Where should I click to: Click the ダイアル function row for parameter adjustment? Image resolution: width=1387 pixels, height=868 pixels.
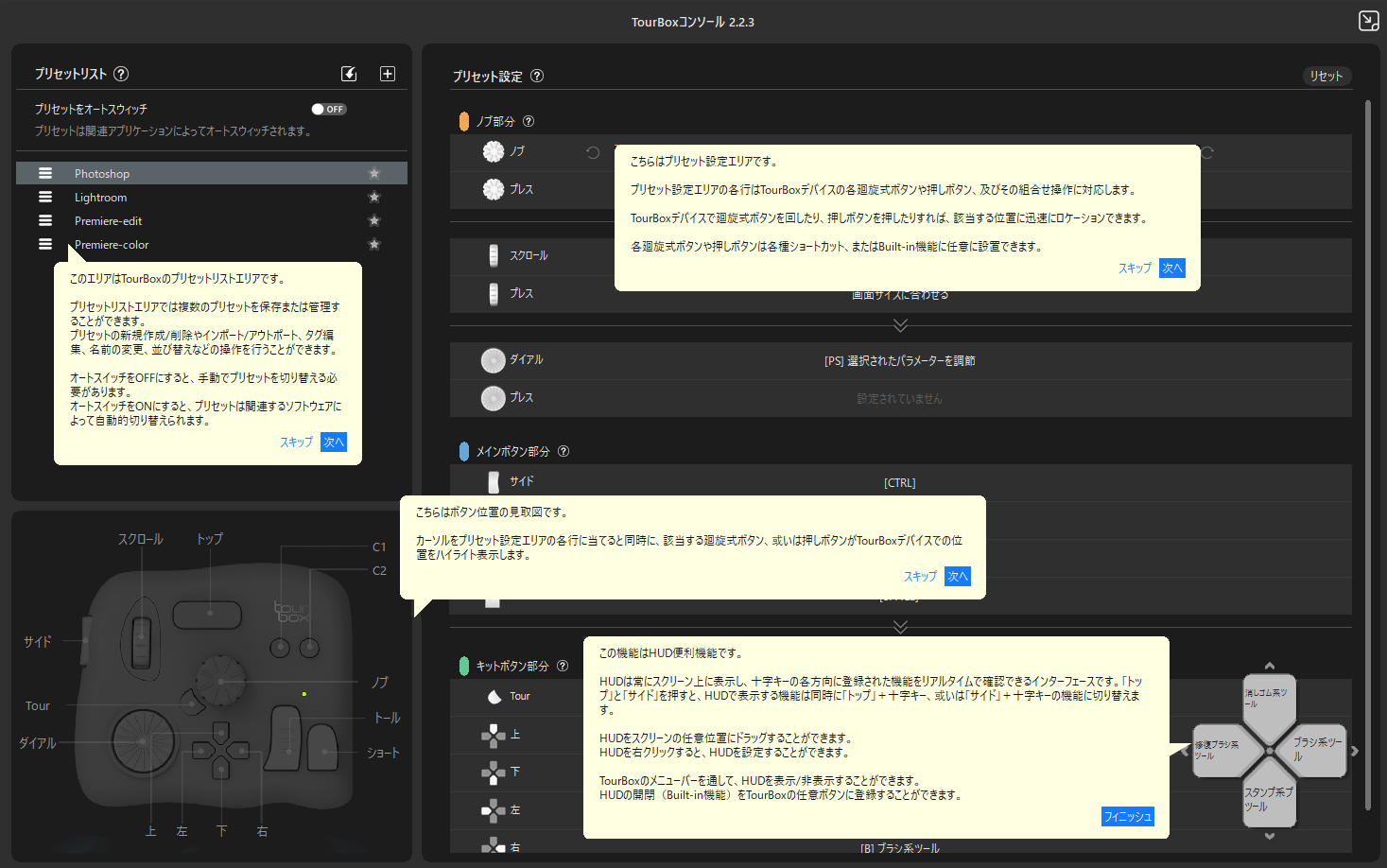(899, 360)
